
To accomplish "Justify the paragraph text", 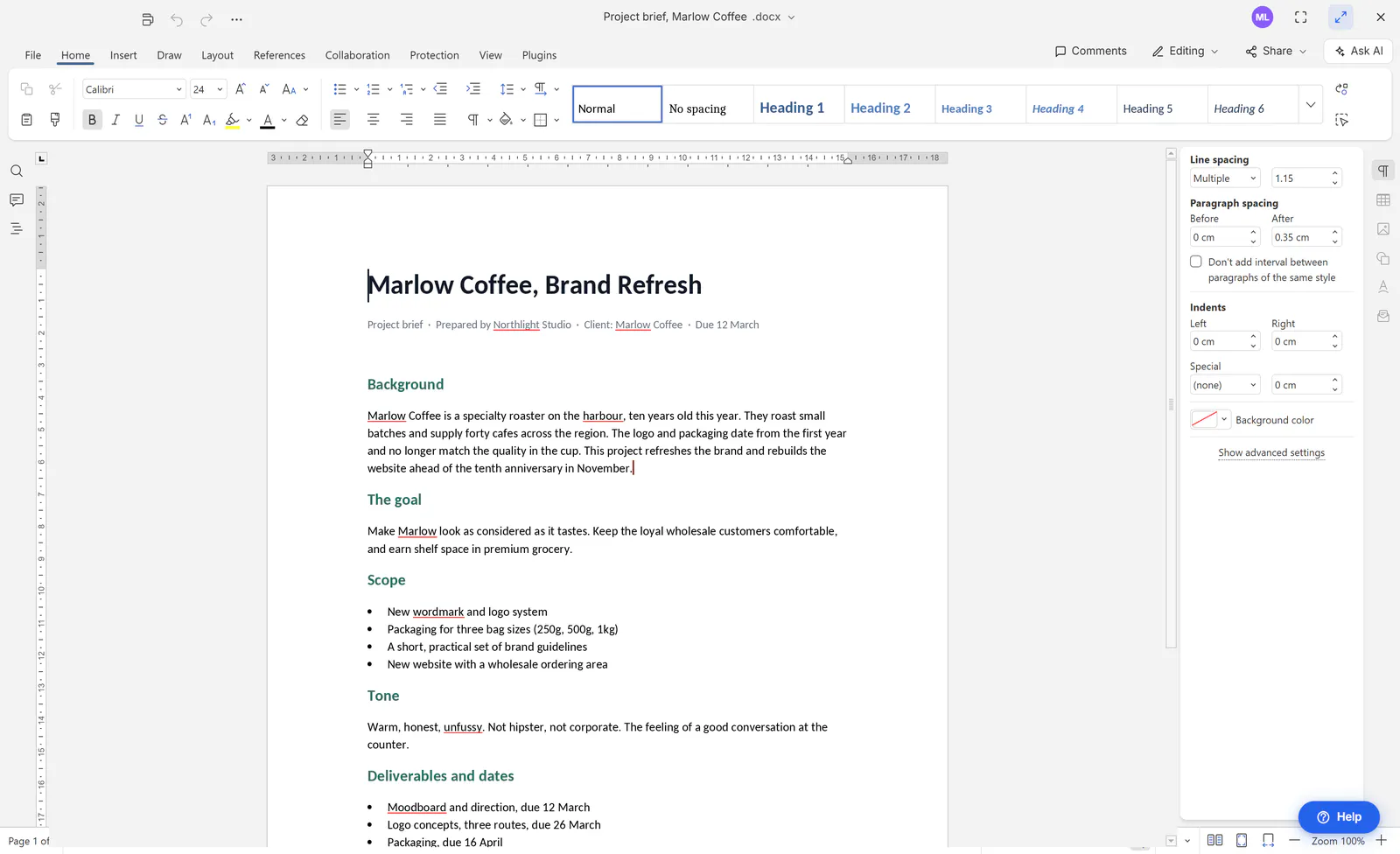I will (x=440, y=120).
